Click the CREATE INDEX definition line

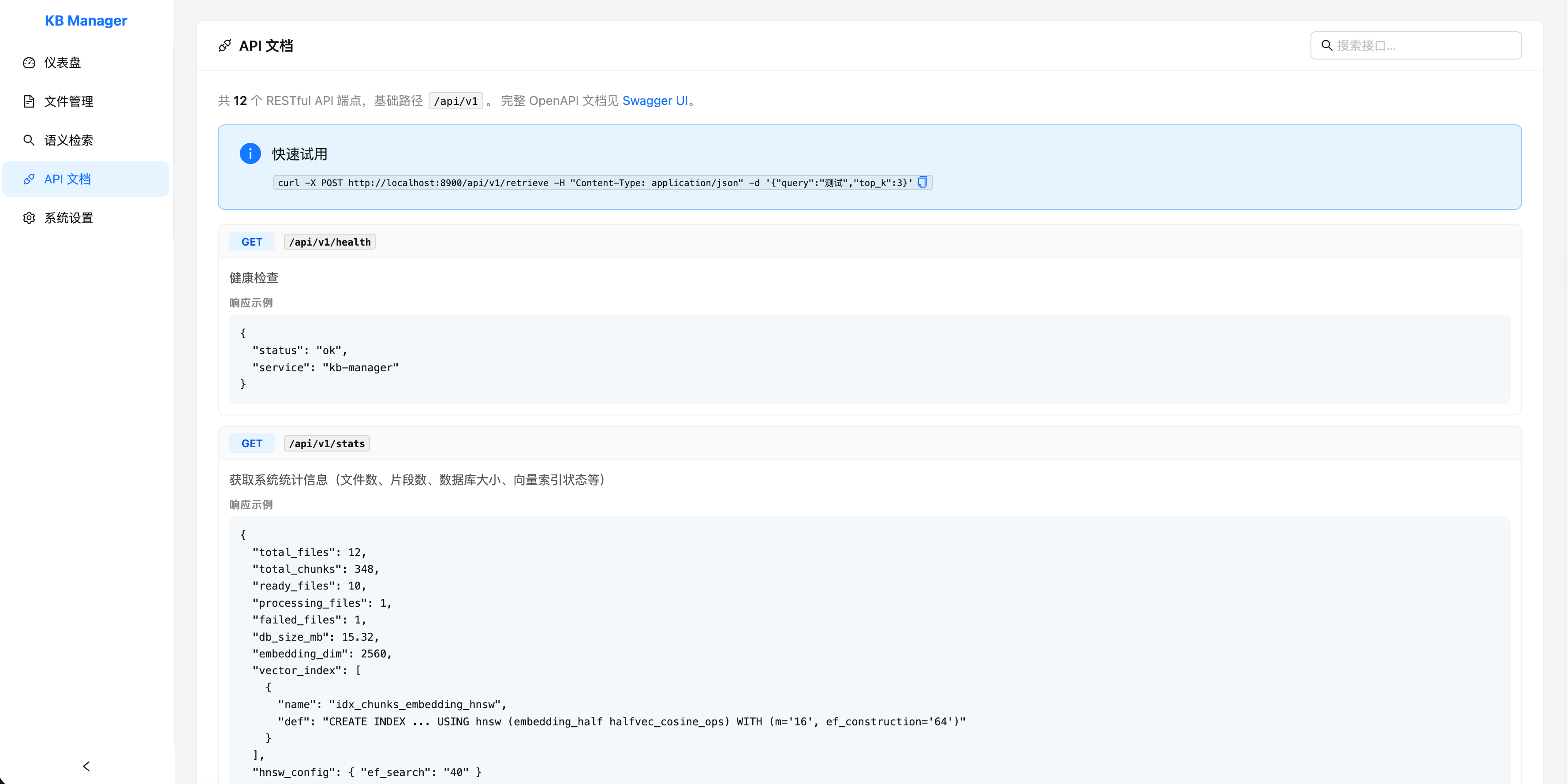click(622, 722)
